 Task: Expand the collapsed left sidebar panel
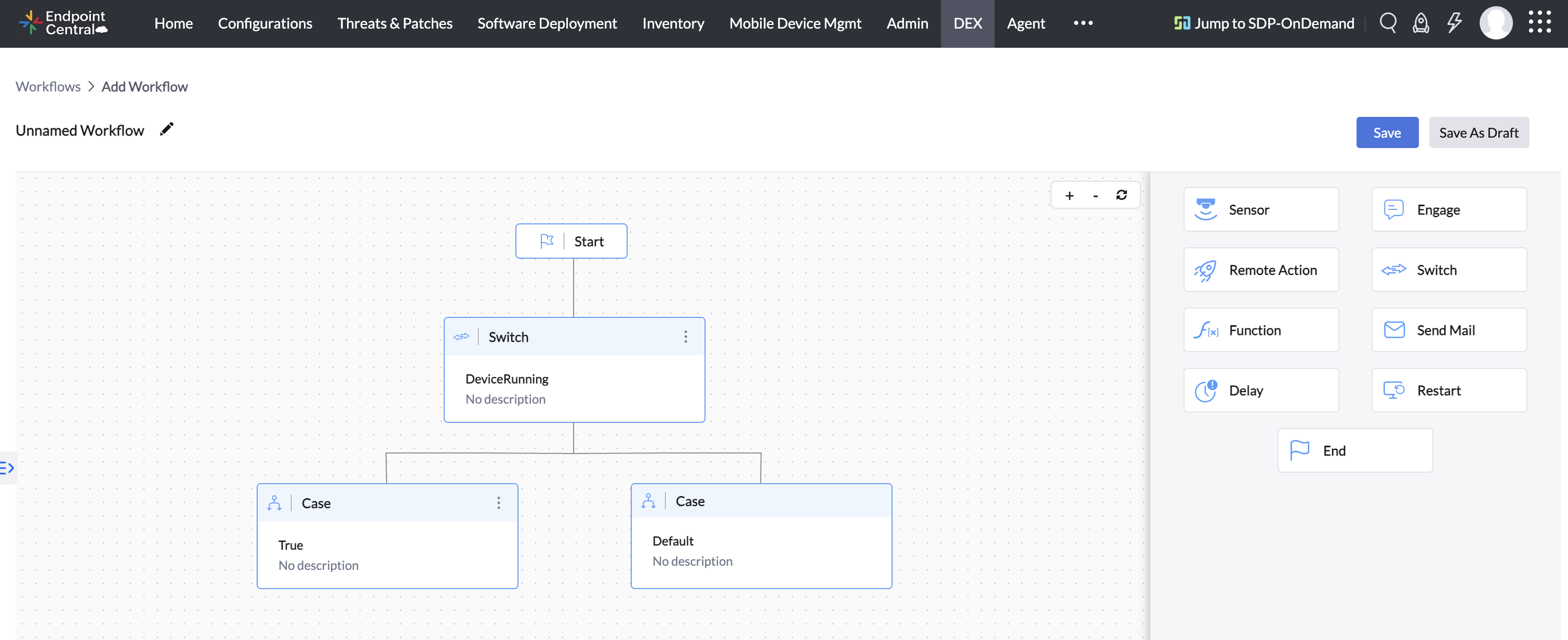[x=8, y=467]
